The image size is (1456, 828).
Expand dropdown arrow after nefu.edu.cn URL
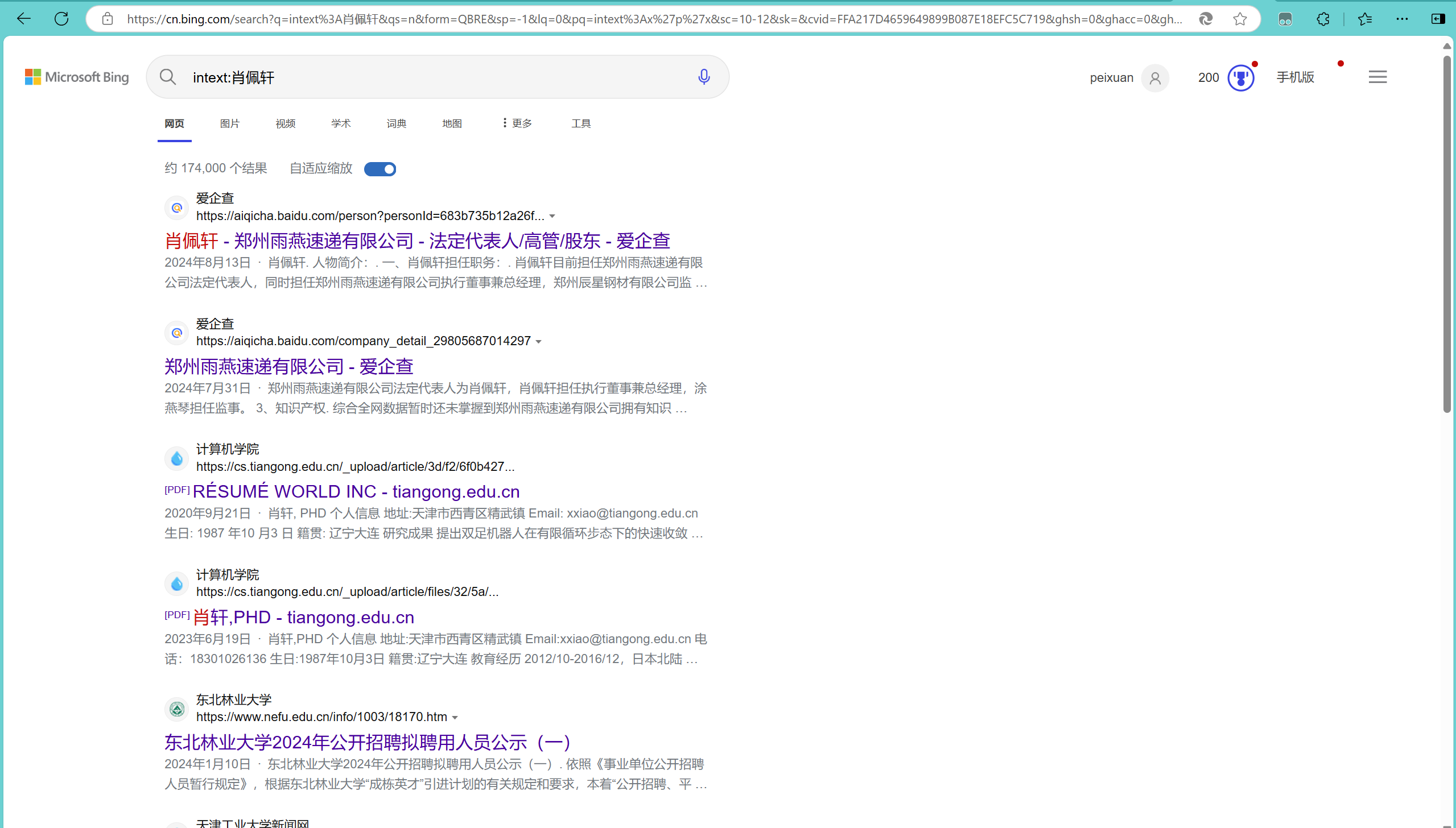[x=455, y=718]
